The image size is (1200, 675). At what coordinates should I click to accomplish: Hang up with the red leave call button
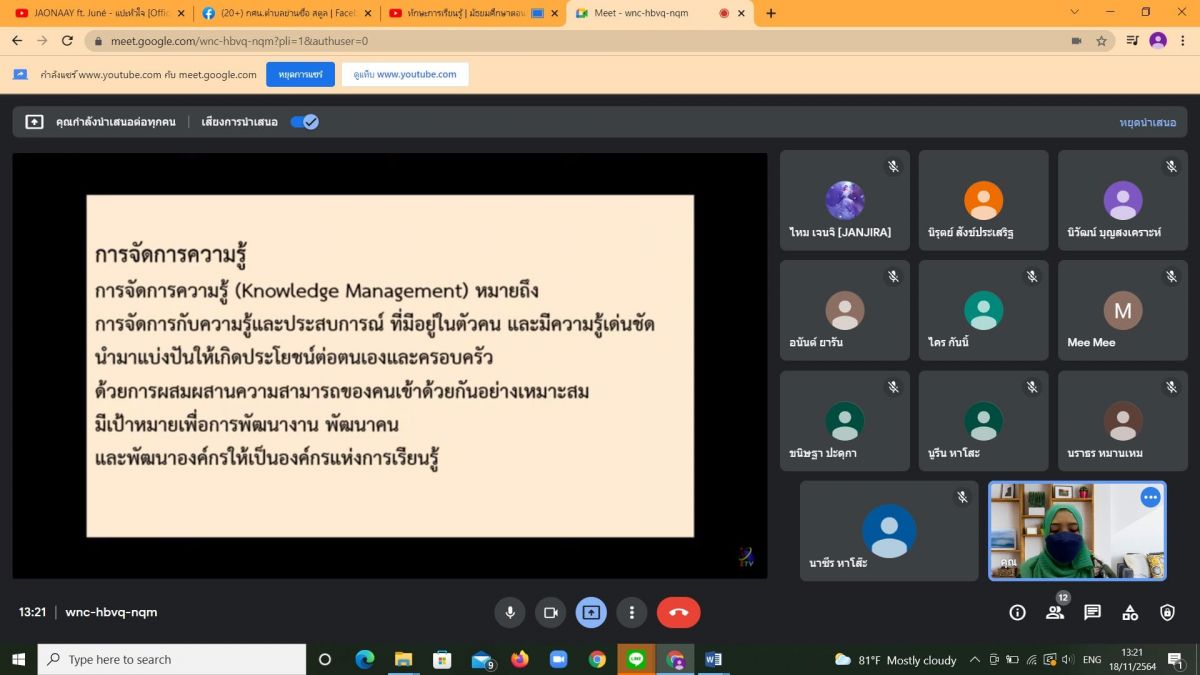(678, 612)
